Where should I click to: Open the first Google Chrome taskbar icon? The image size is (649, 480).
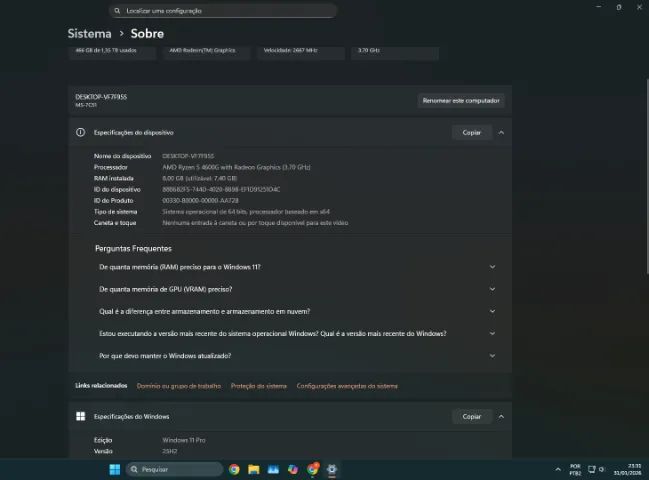click(234, 469)
